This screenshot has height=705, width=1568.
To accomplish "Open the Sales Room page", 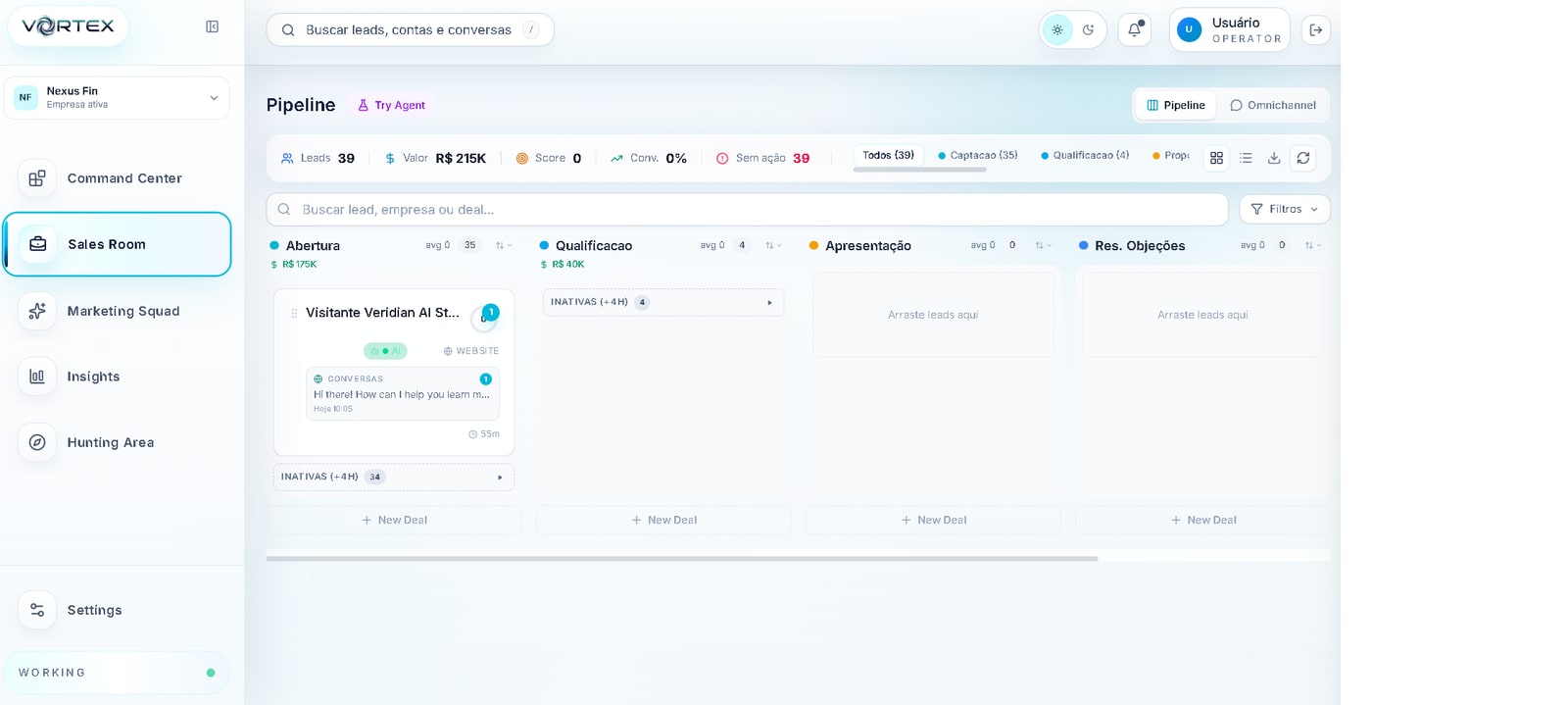I will pyautogui.click(x=117, y=244).
